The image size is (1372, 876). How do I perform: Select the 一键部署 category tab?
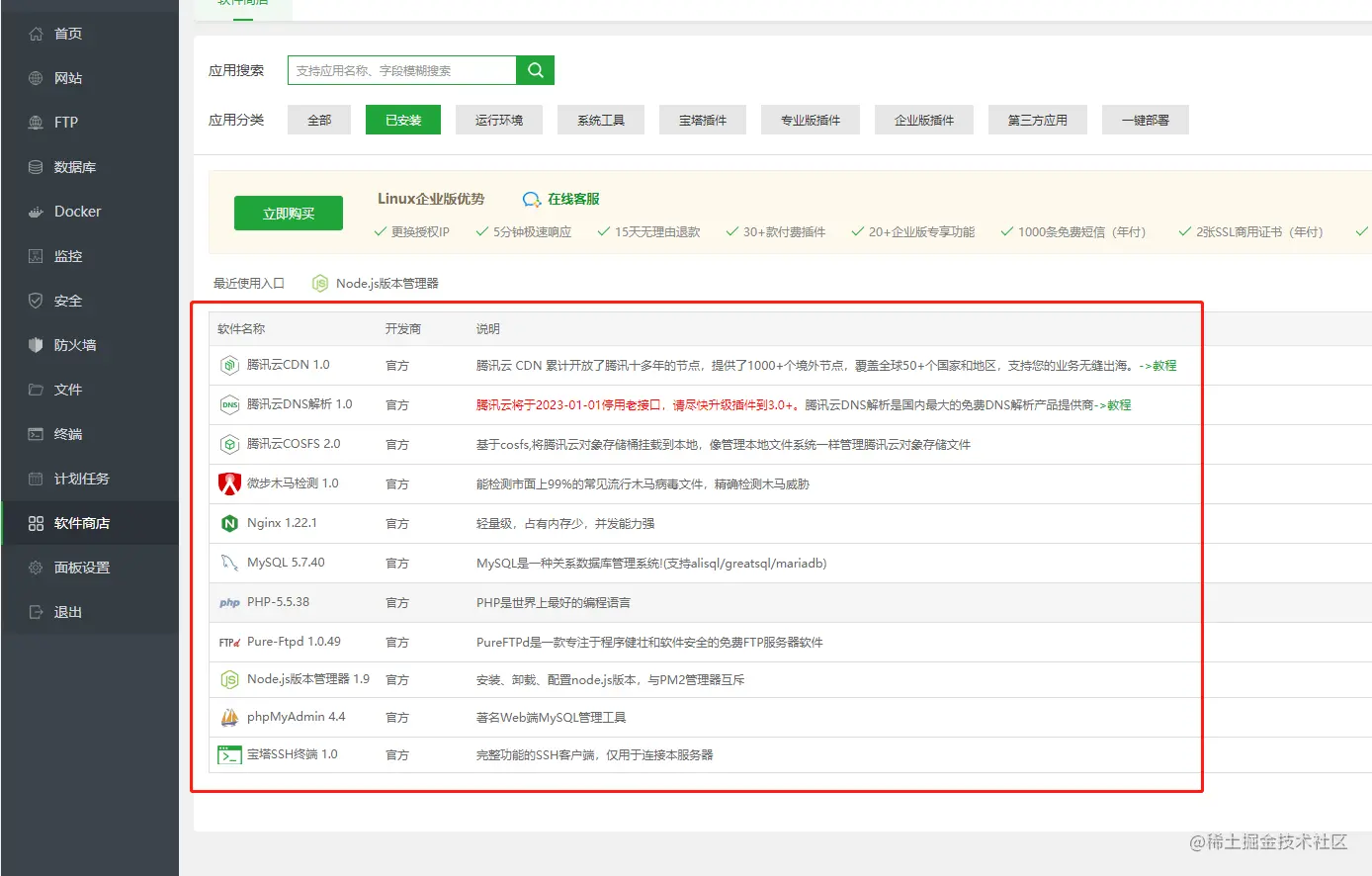pyautogui.click(x=1146, y=120)
